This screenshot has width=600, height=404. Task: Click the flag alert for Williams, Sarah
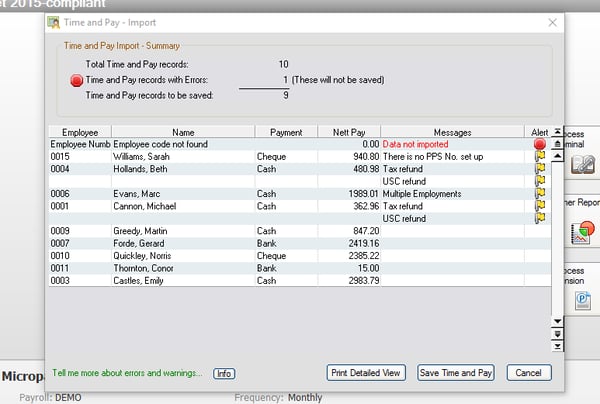click(x=540, y=156)
